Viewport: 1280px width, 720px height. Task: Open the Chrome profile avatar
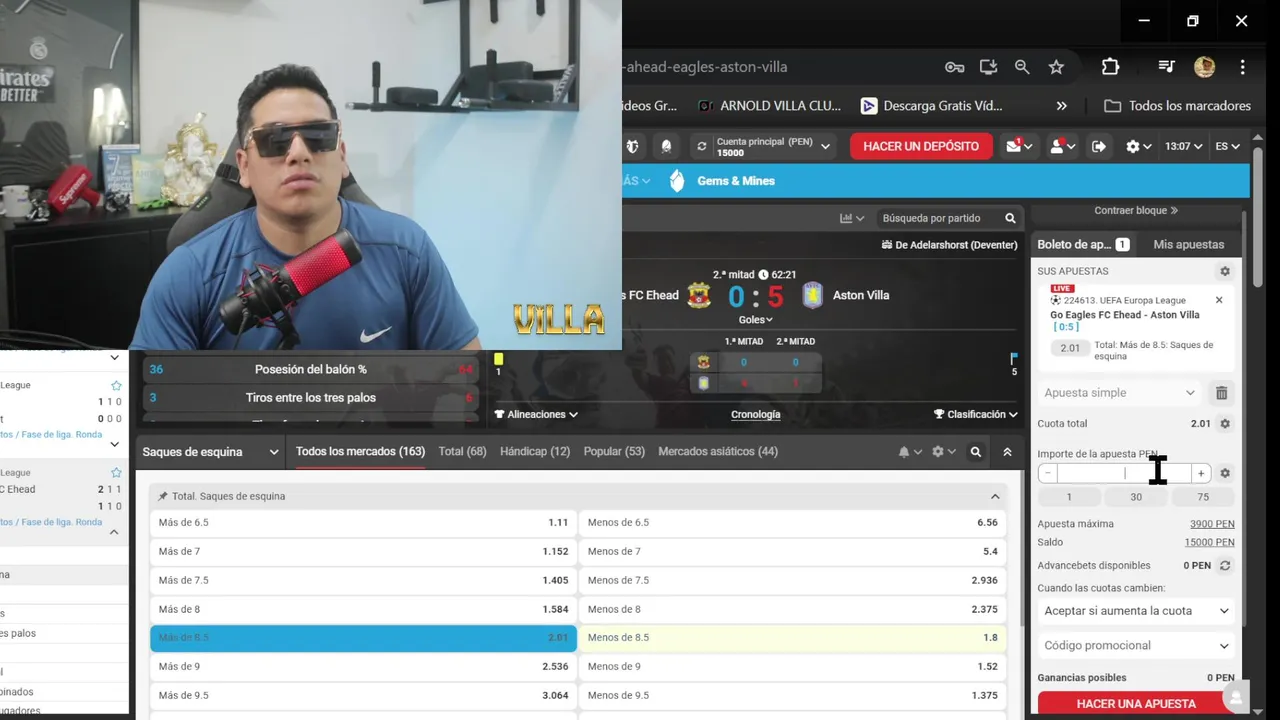(x=1204, y=67)
